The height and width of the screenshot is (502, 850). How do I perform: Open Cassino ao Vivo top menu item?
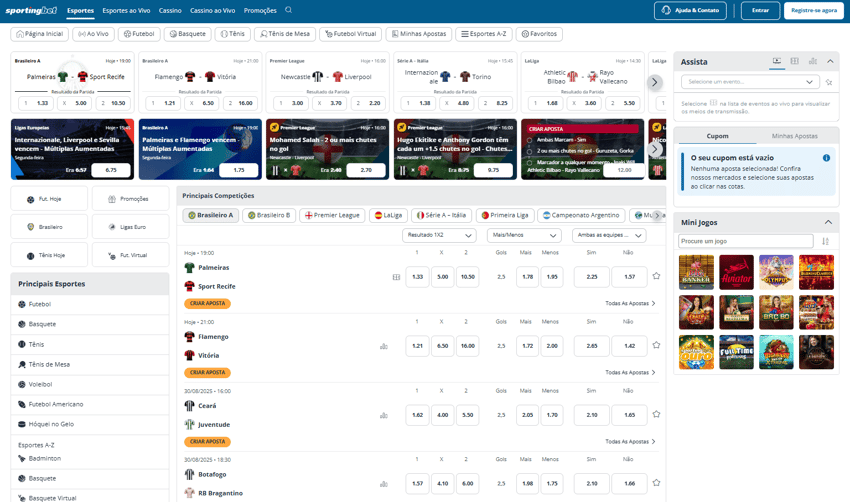pyautogui.click(x=212, y=10)
